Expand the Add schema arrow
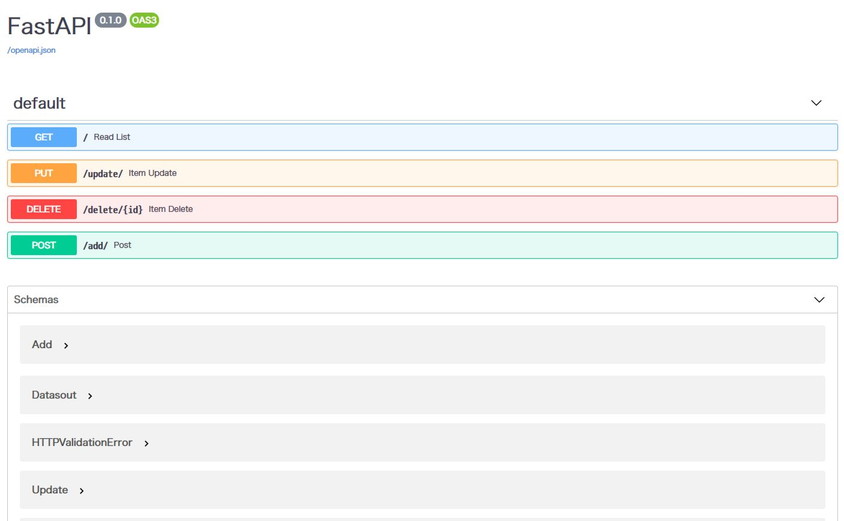Image resolution: width=844 pixels, height=521 pixels. click(66, 346)
